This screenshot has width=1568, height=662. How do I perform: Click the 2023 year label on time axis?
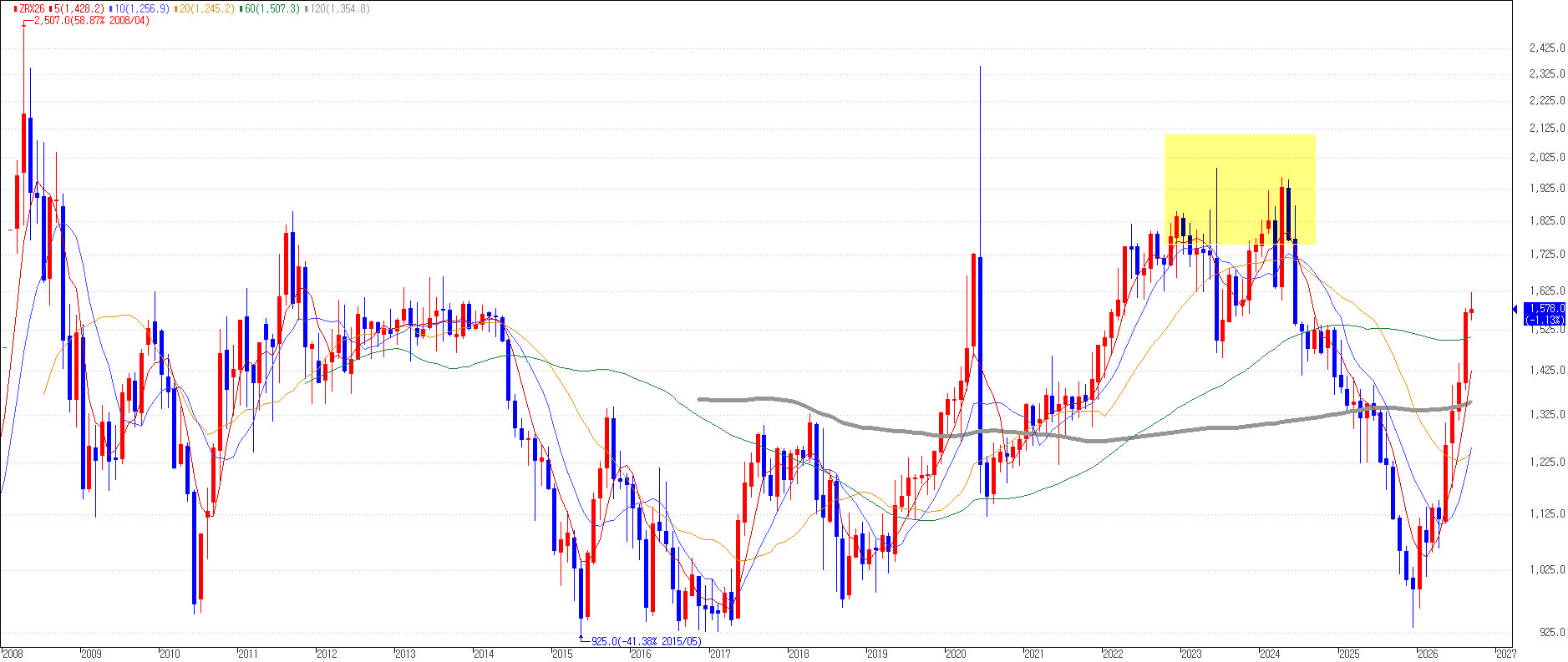(x=1191, y=654)
